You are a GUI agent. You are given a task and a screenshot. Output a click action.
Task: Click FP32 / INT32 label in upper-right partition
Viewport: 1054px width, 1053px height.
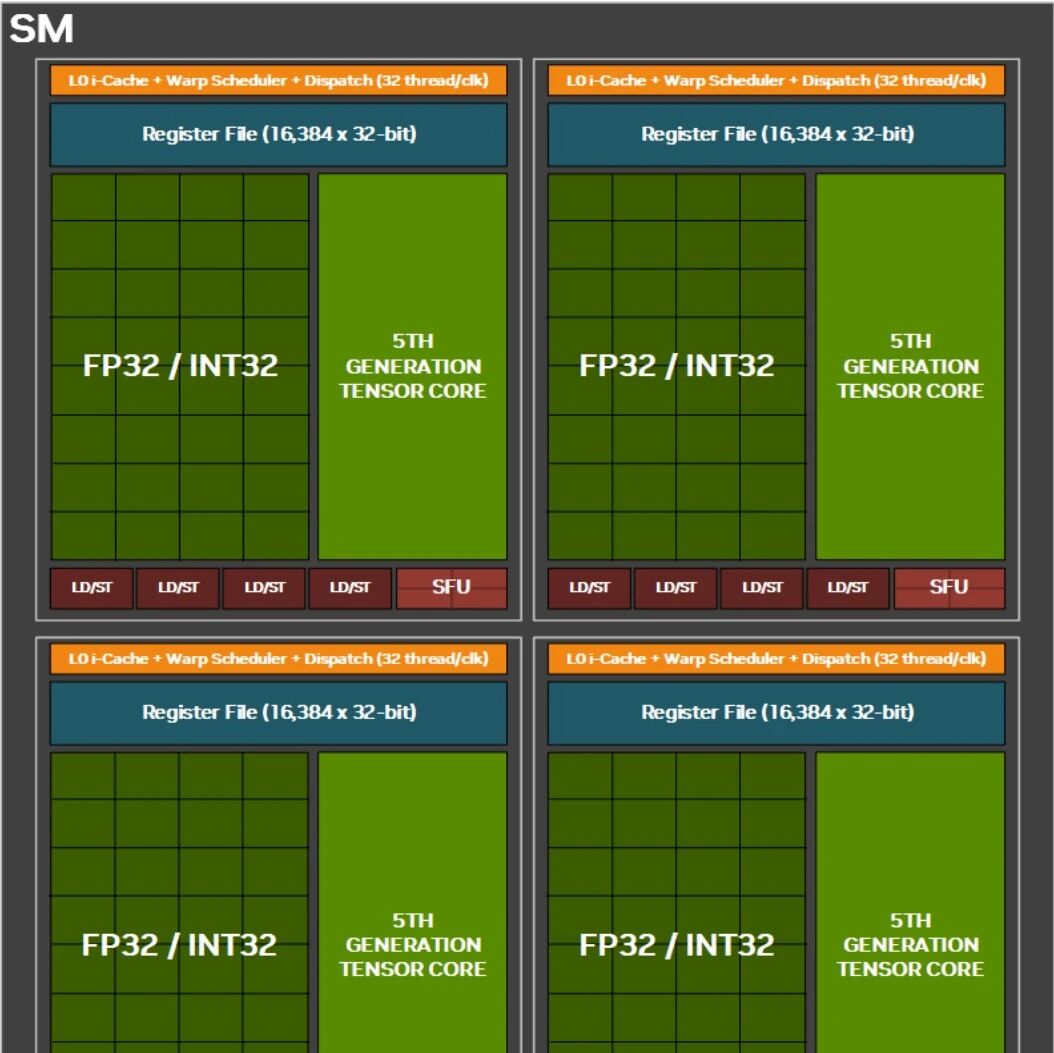(677, 366)
